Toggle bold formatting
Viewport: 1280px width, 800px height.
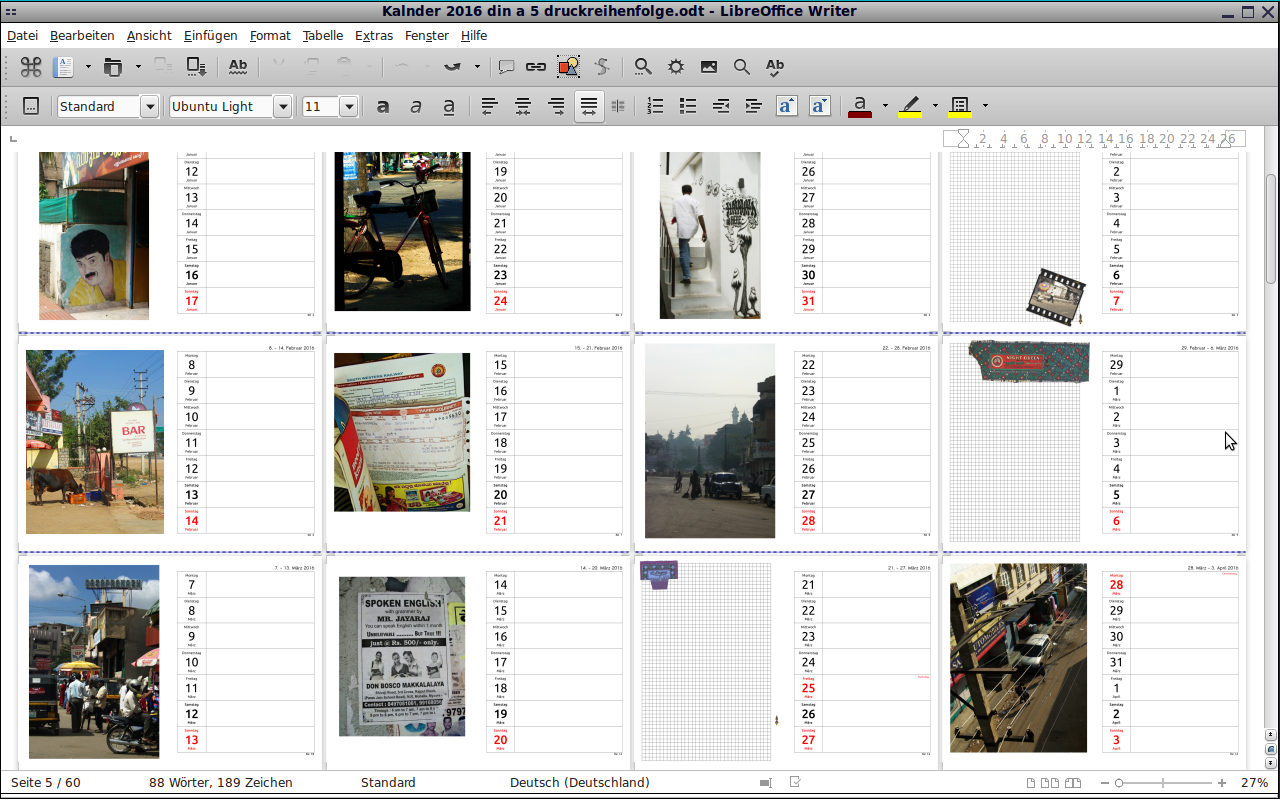(383, 106)
